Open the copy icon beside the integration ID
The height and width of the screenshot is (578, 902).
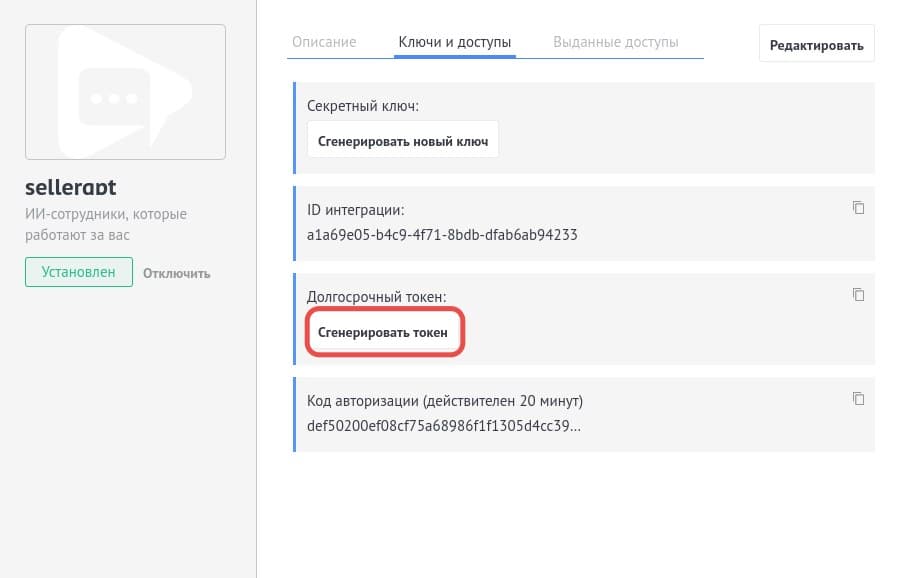coord(858,208)
